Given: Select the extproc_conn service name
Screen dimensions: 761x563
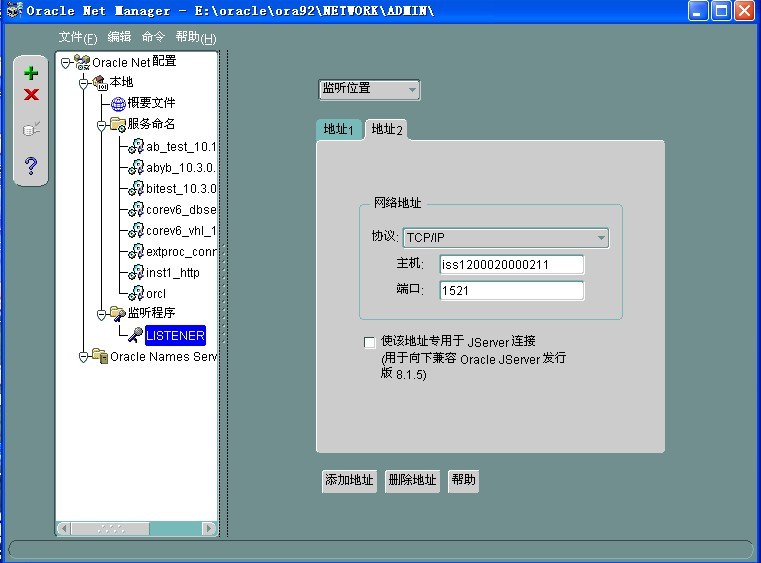Looking at the screenshot, I should pyautogui.click(x=181, y=252).
